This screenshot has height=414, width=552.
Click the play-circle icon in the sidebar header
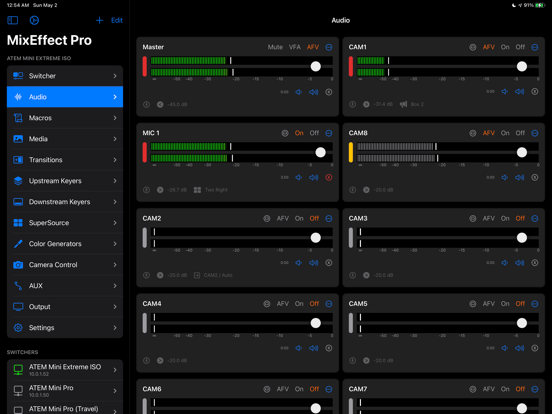(34, 20)
